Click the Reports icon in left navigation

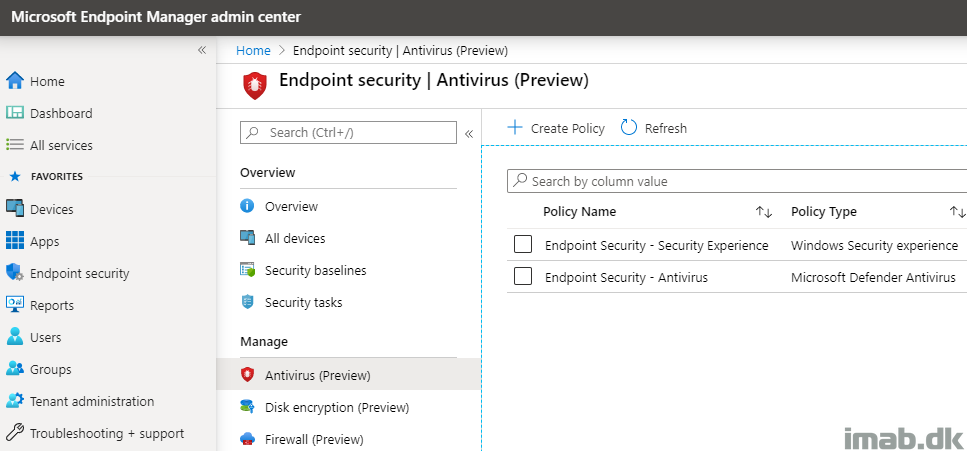tap(15, 305)
